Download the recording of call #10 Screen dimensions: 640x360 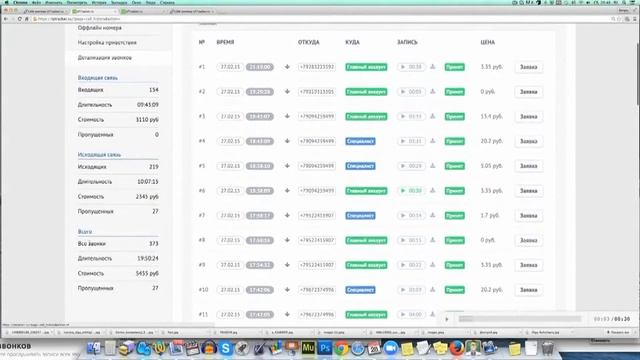[433, 289]
